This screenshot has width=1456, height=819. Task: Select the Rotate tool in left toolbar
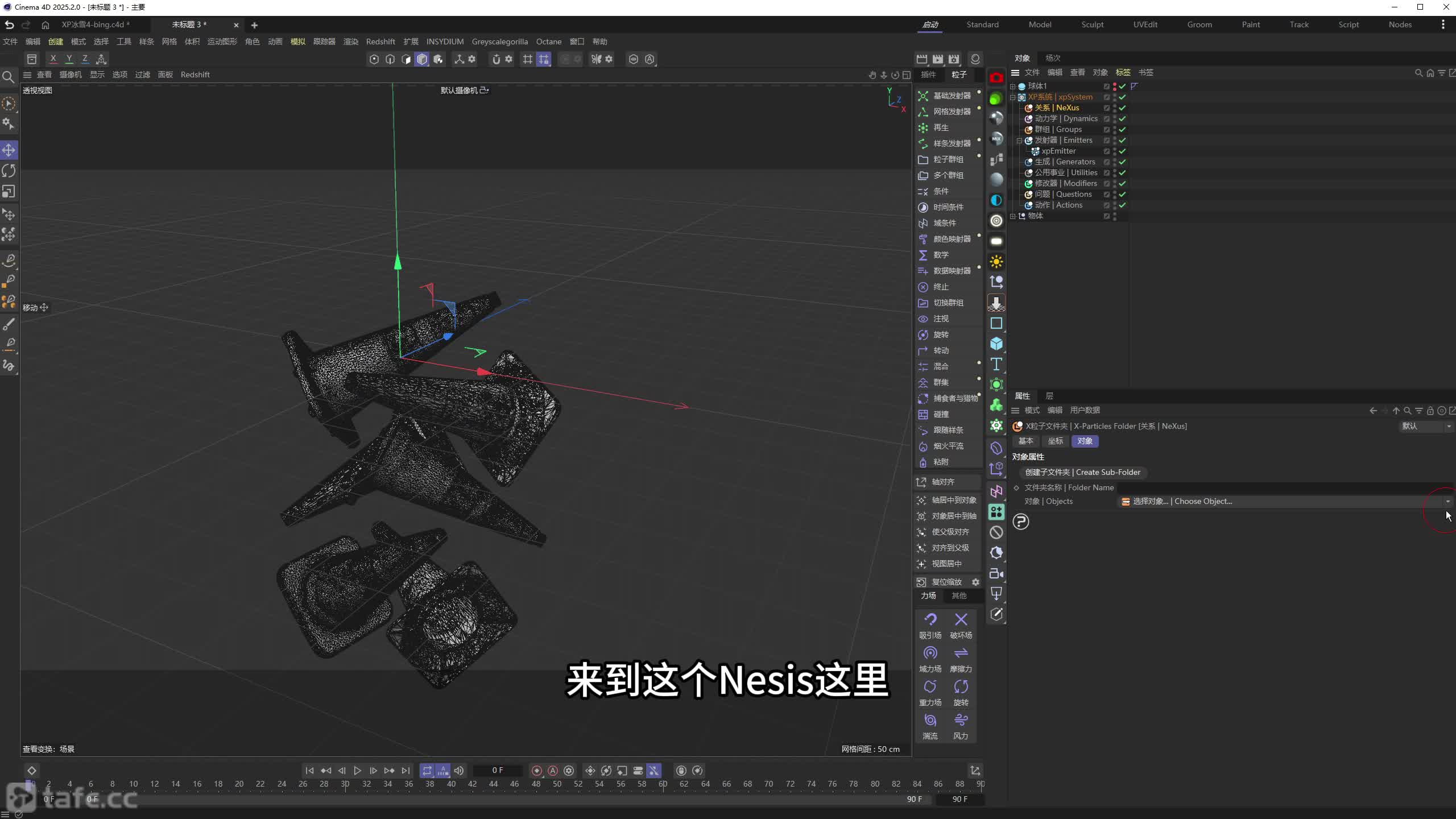9,171
